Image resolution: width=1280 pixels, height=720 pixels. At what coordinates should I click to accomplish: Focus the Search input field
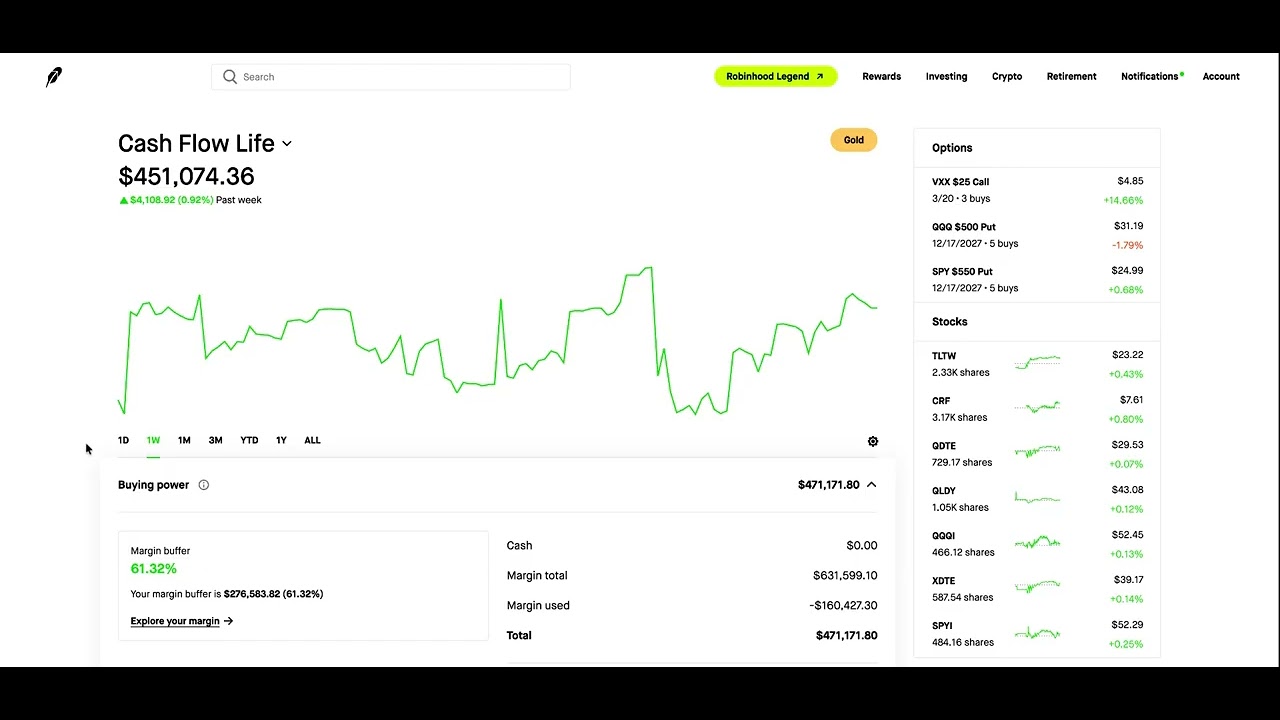(x=391, y=77)
